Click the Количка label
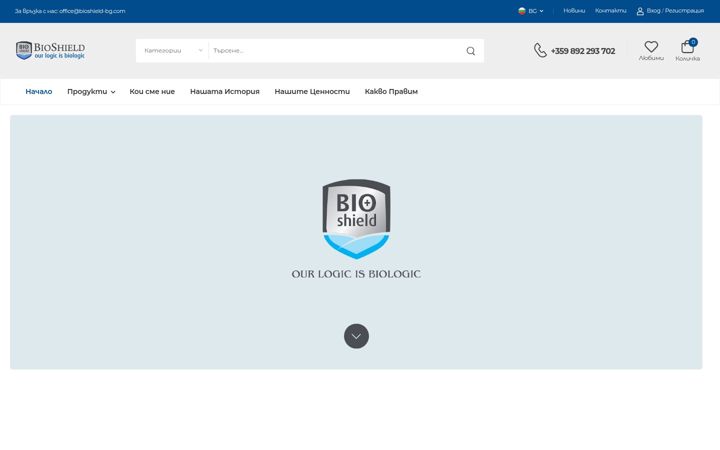Viewport: 720px width, 450px height. (x=687, y=59)
